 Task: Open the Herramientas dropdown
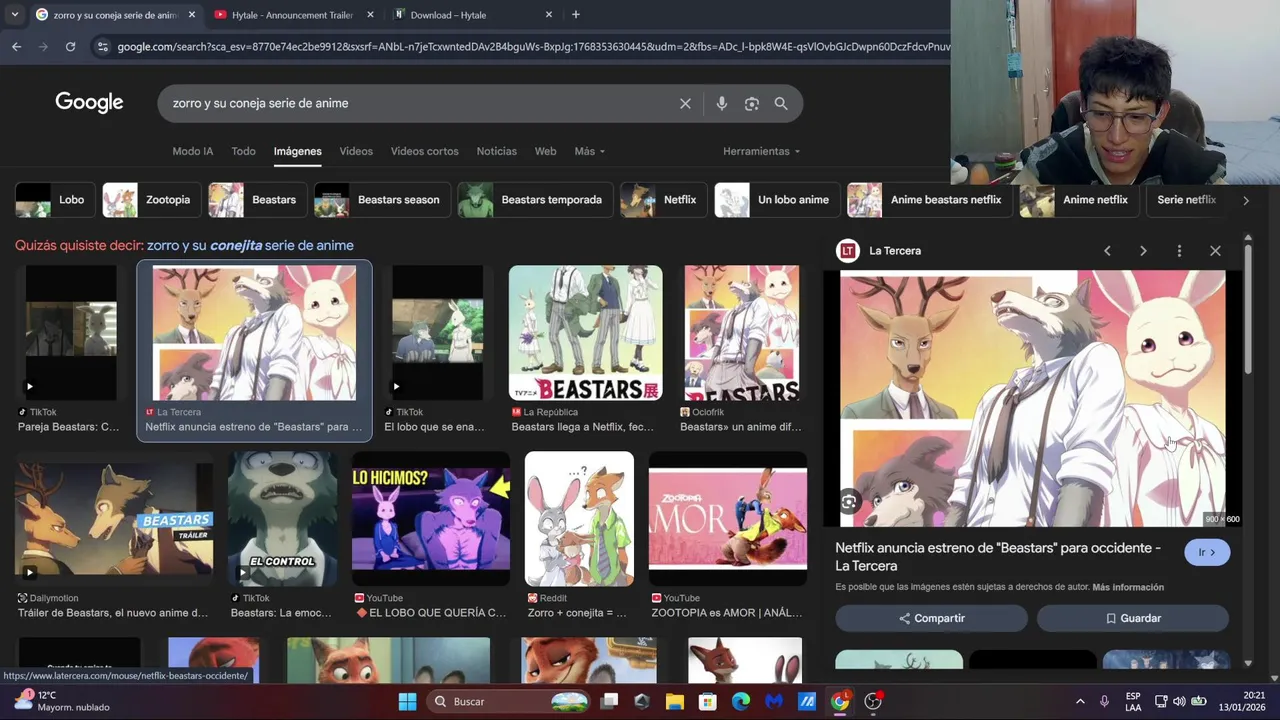click(761, 151)
